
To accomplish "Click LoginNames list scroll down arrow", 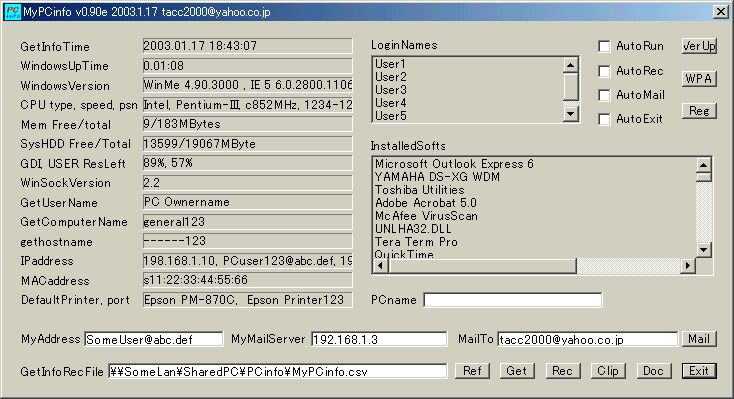I will (x=570, y=113).
